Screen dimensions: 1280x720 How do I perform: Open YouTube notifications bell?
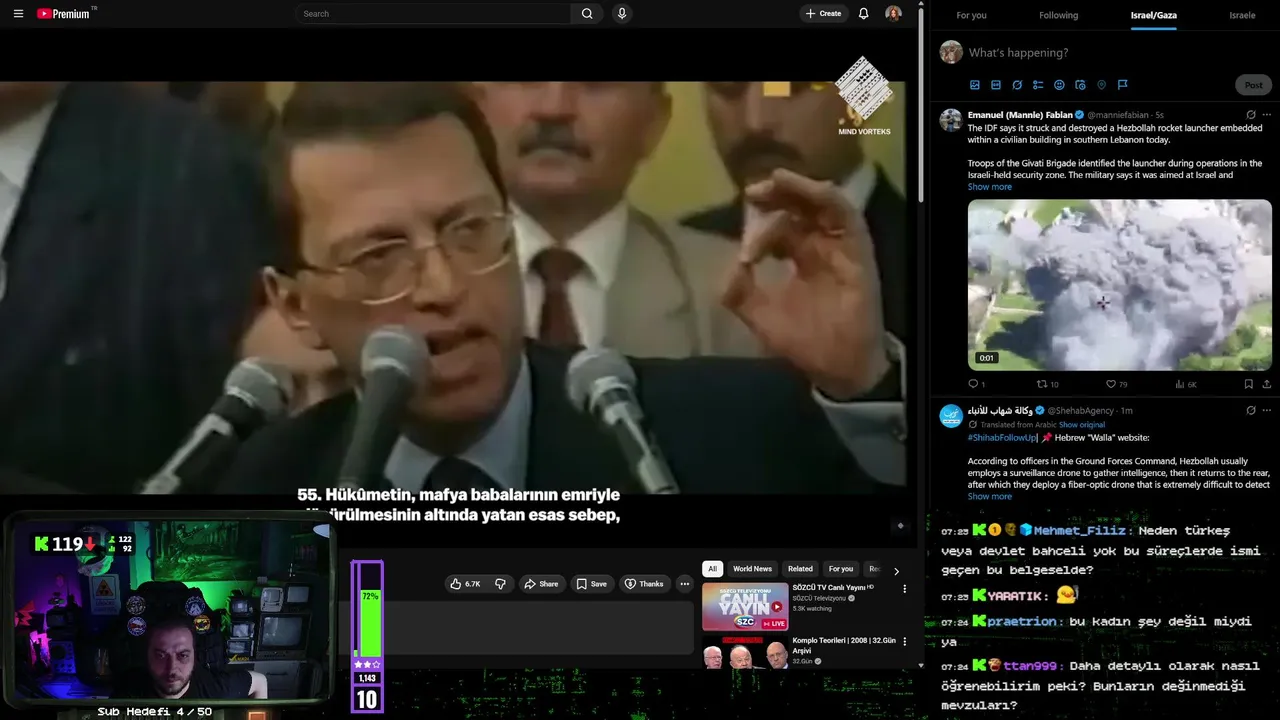pos(863,14)
